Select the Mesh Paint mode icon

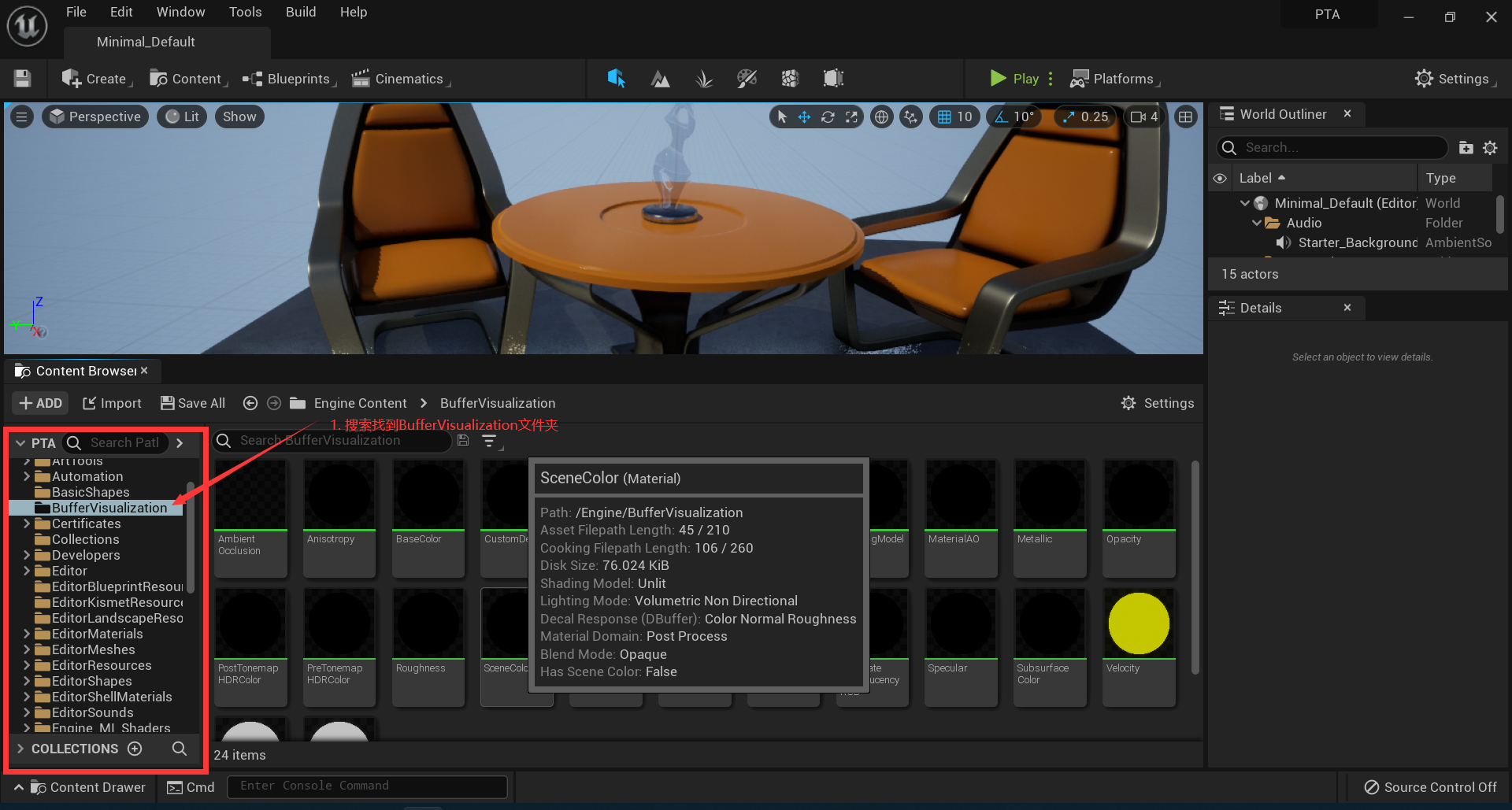point(747,79)
